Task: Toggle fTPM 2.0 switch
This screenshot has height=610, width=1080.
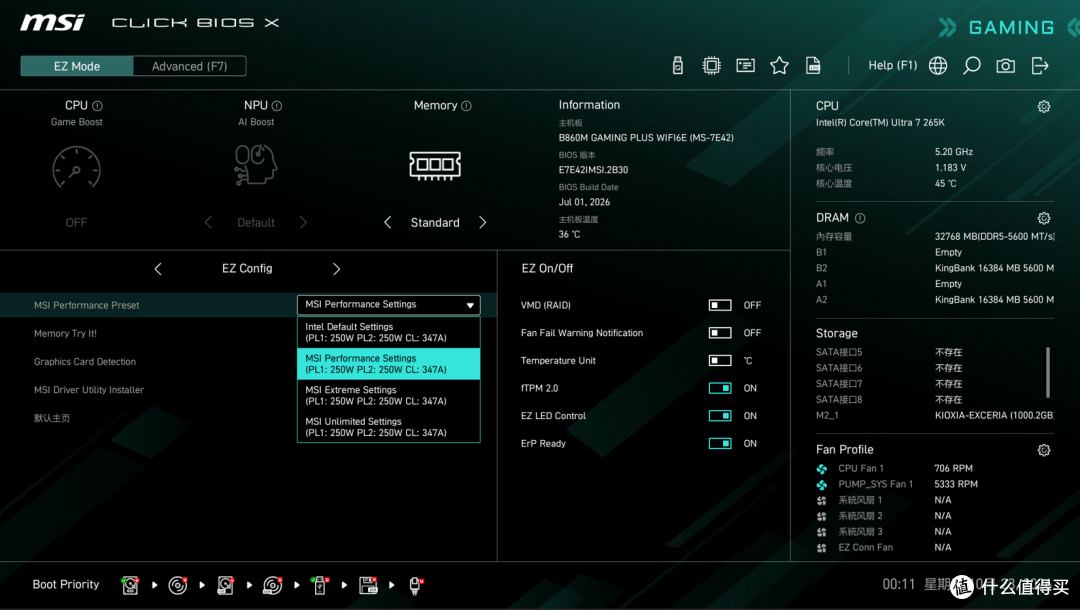Action: 720,388
